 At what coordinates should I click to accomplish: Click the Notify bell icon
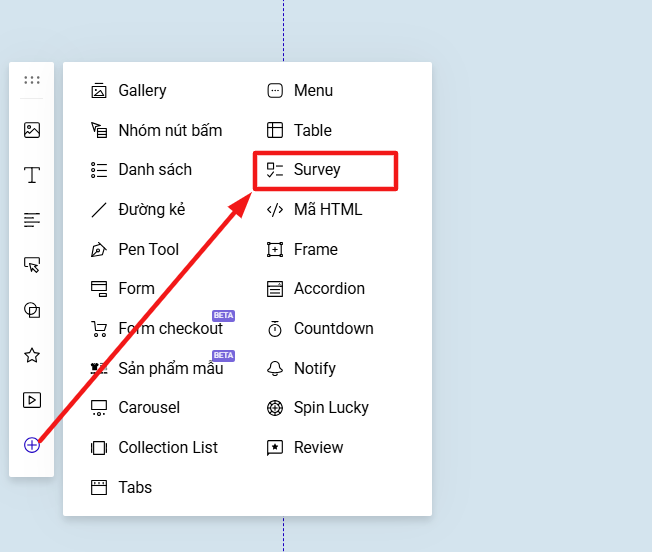click(275, 368)
